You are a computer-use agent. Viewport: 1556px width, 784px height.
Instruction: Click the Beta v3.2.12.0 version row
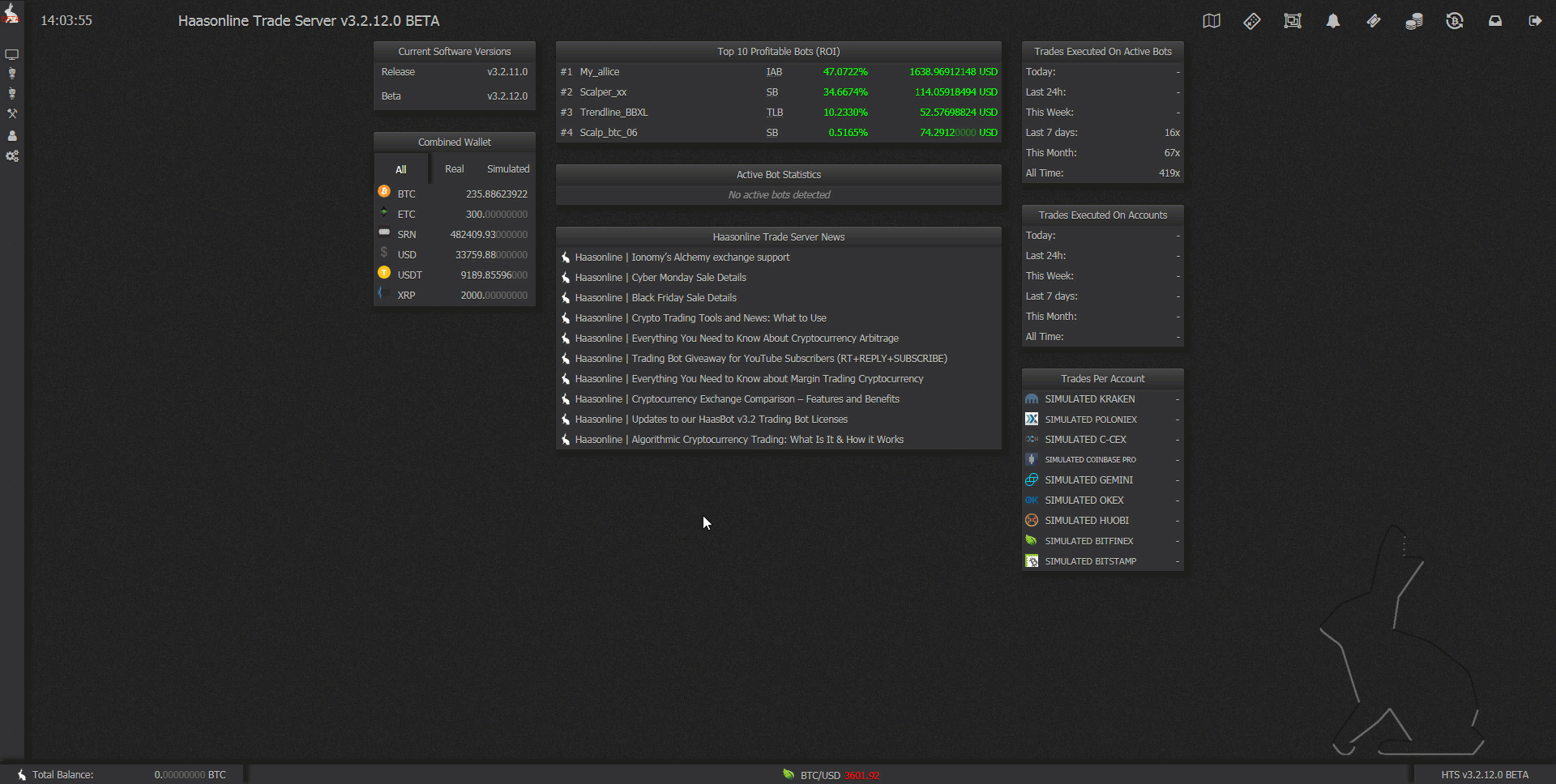click(455, 96)
